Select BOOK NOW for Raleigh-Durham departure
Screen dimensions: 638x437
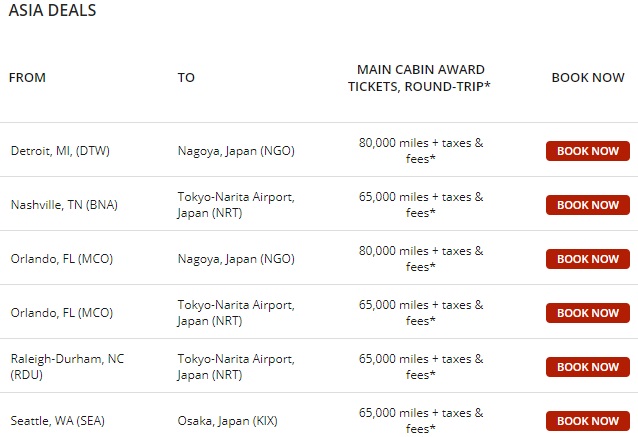587,367
